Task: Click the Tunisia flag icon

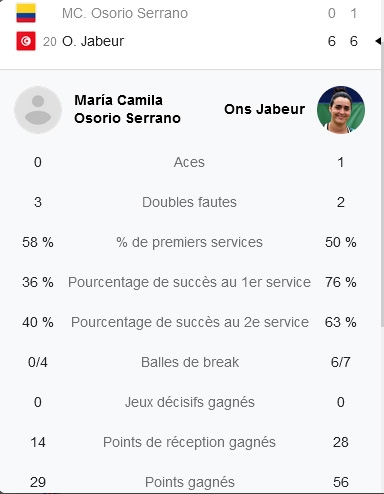Action: click(x=26, y=41)
